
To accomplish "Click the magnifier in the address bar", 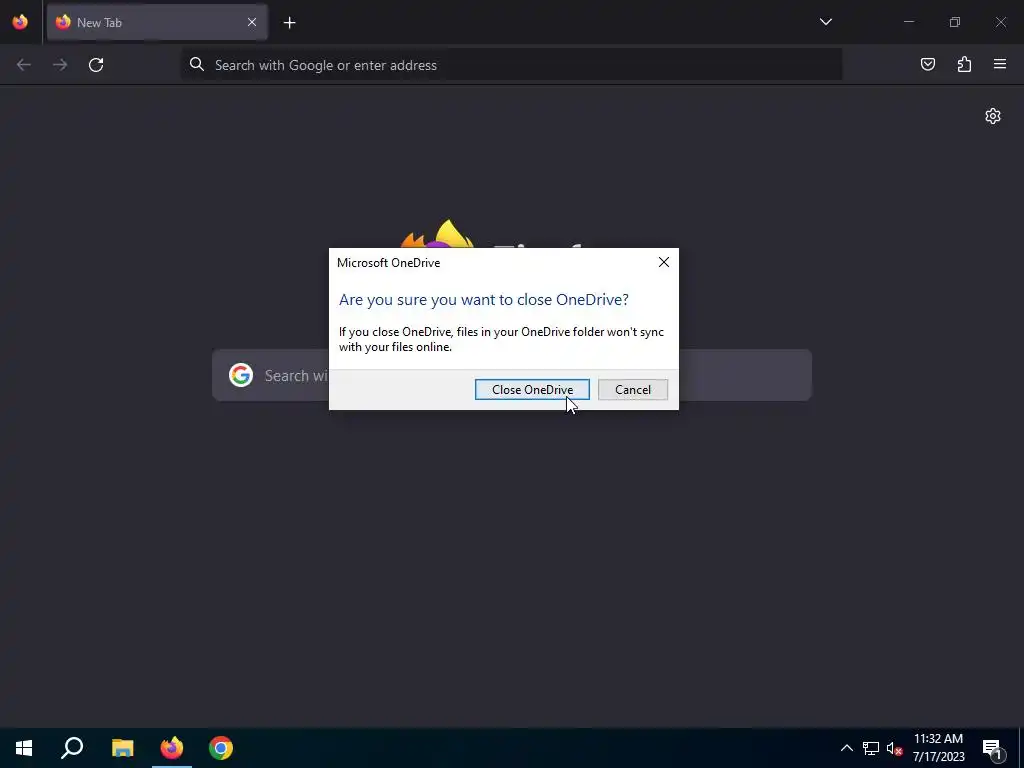I will pyautogui.click(x=197, y=64).
